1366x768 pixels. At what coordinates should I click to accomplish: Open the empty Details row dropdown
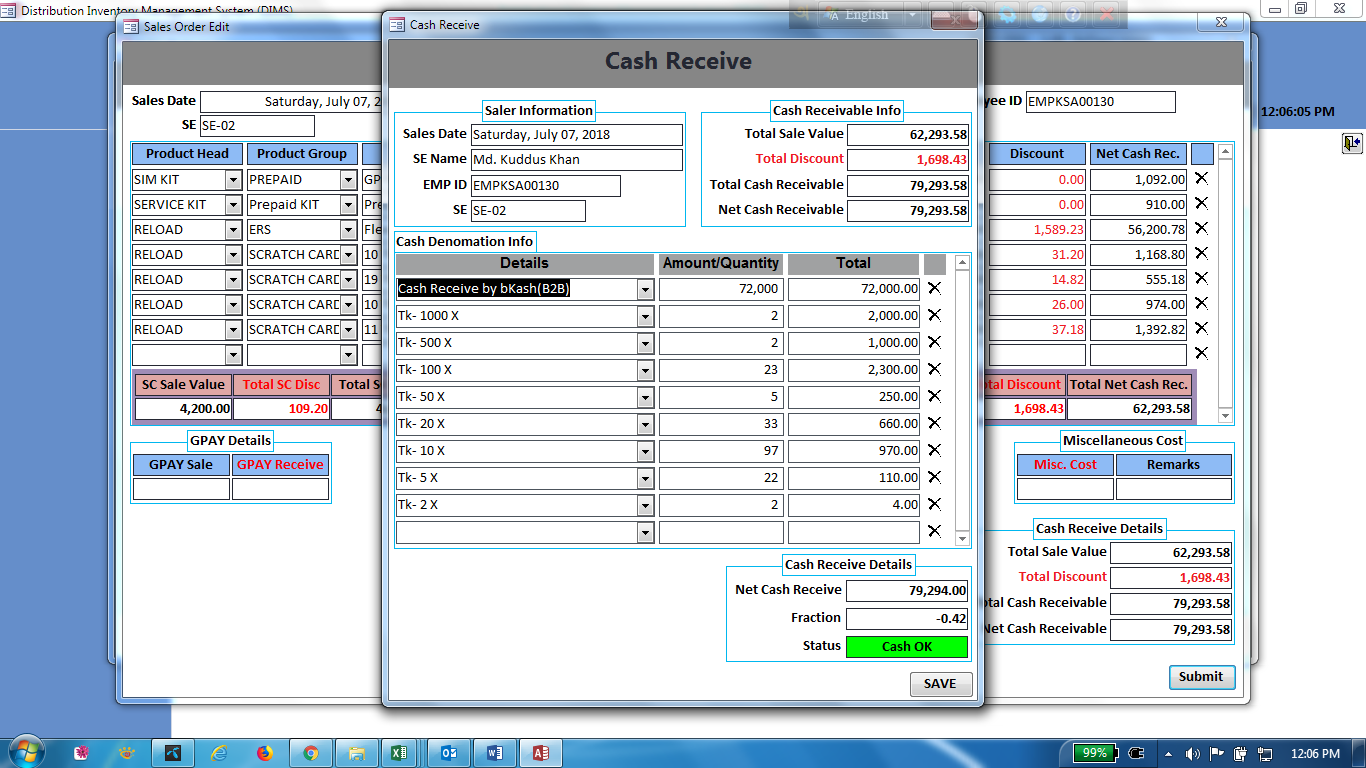click(x=646, y=532)
